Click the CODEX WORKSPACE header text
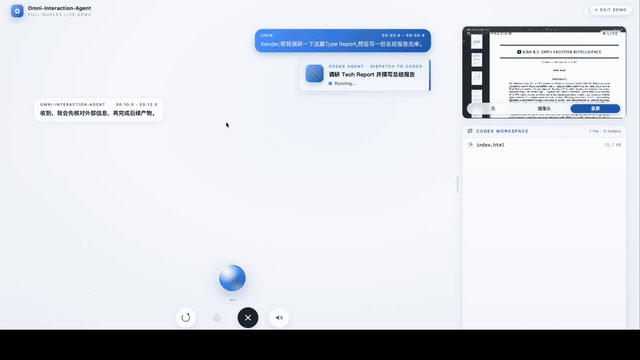 point(502,131)
